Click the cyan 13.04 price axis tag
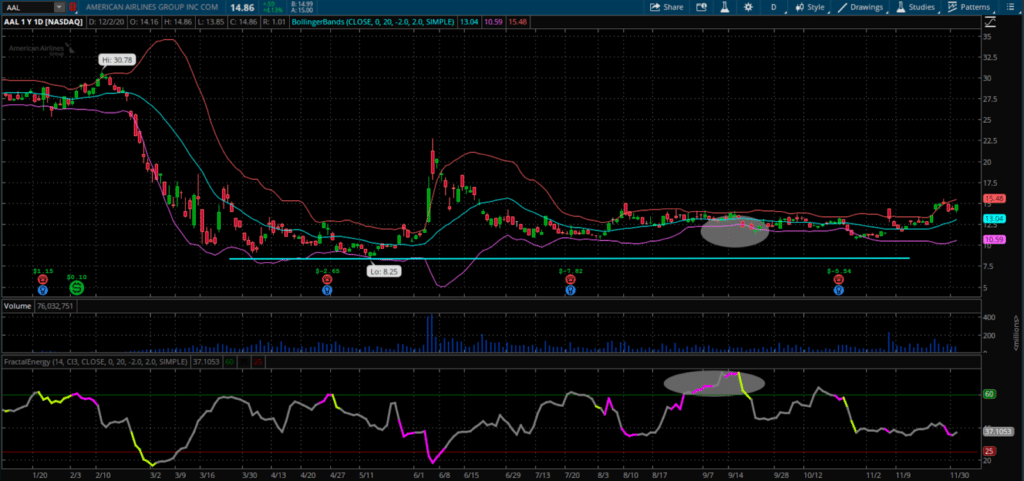Viewport: 1024px width, 481px height. [993, 219]
